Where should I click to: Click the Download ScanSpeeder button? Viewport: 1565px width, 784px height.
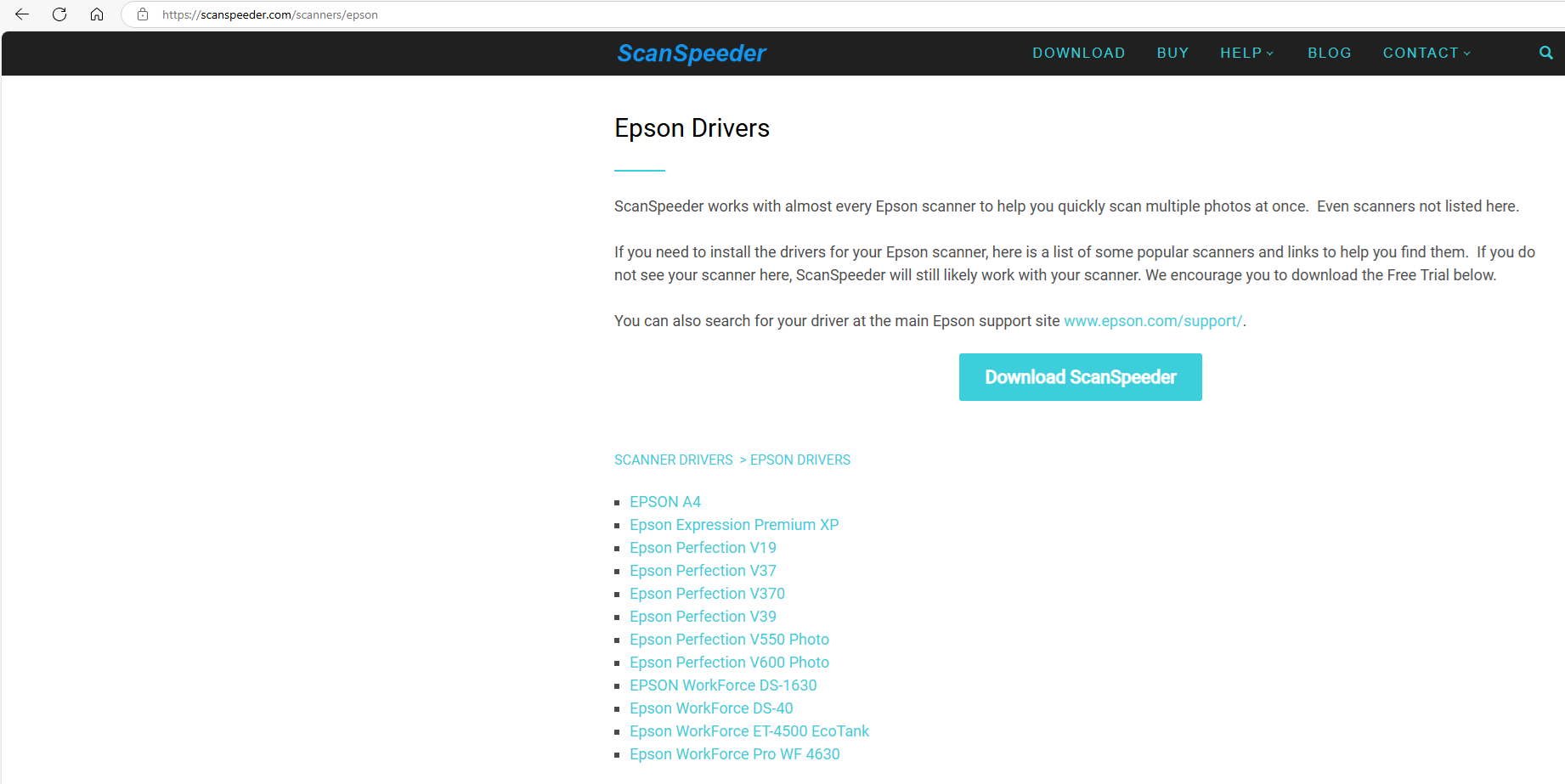pos(1081,377)
